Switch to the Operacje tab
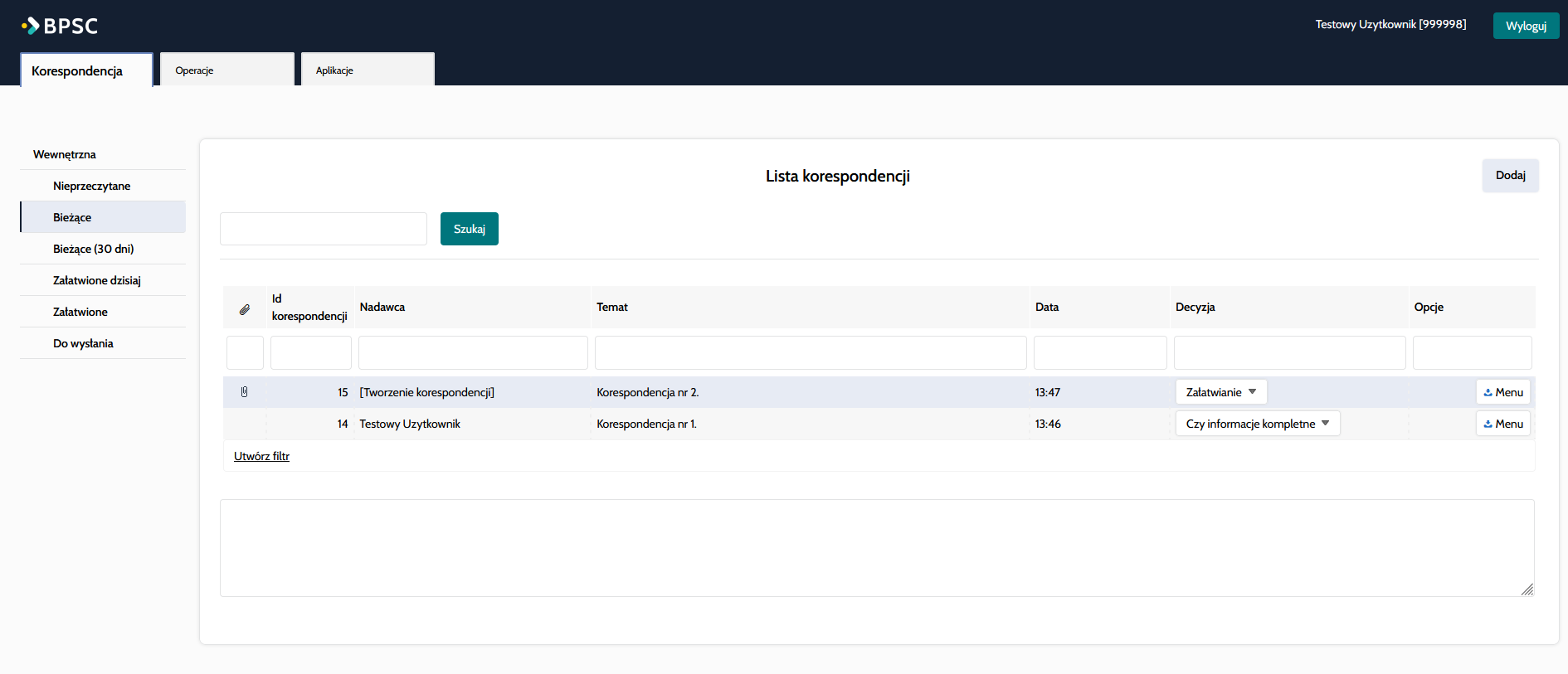The height and width of the screenshot is (674, 1568). click(x=226, y=70)
